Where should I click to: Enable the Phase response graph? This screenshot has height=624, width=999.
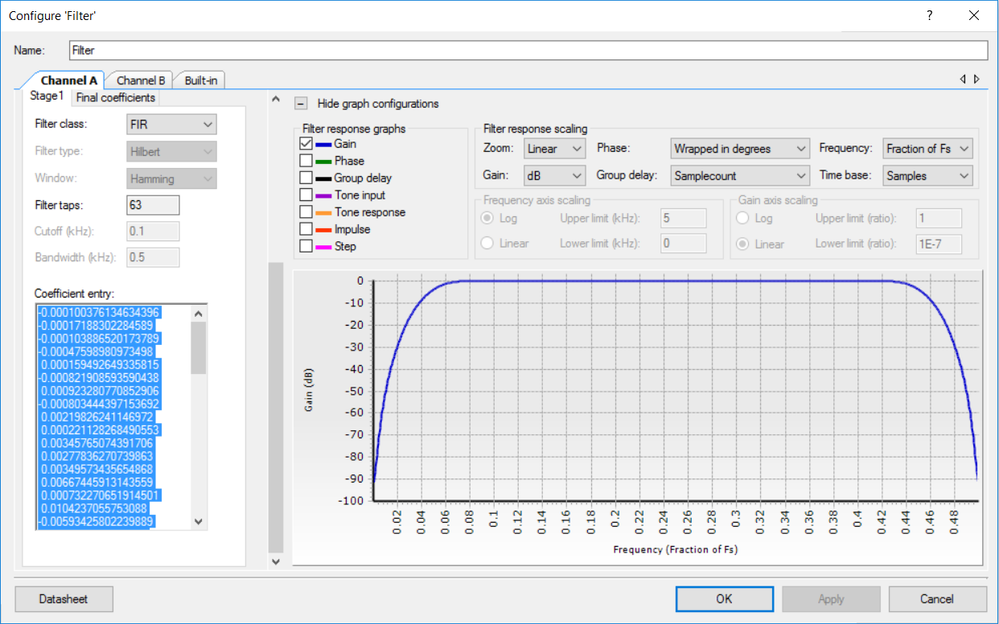[305, 159]
